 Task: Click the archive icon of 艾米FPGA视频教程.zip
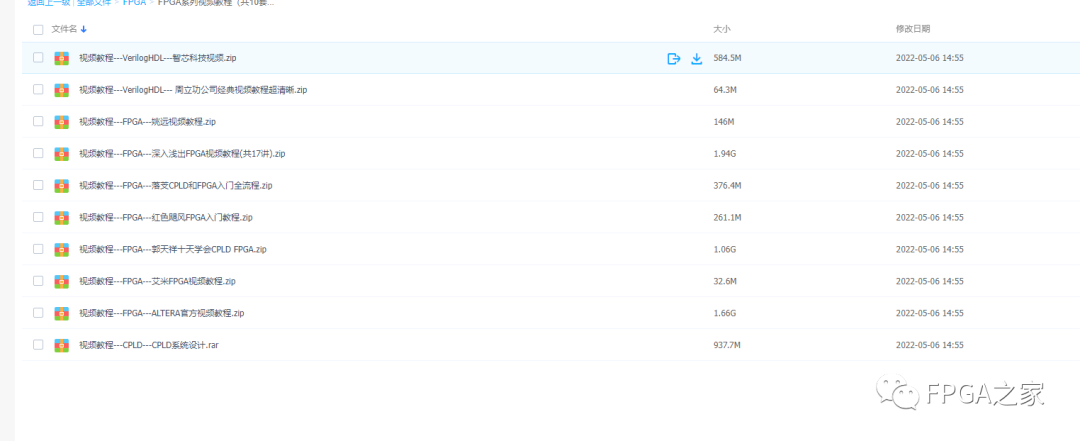coord(62,281)
